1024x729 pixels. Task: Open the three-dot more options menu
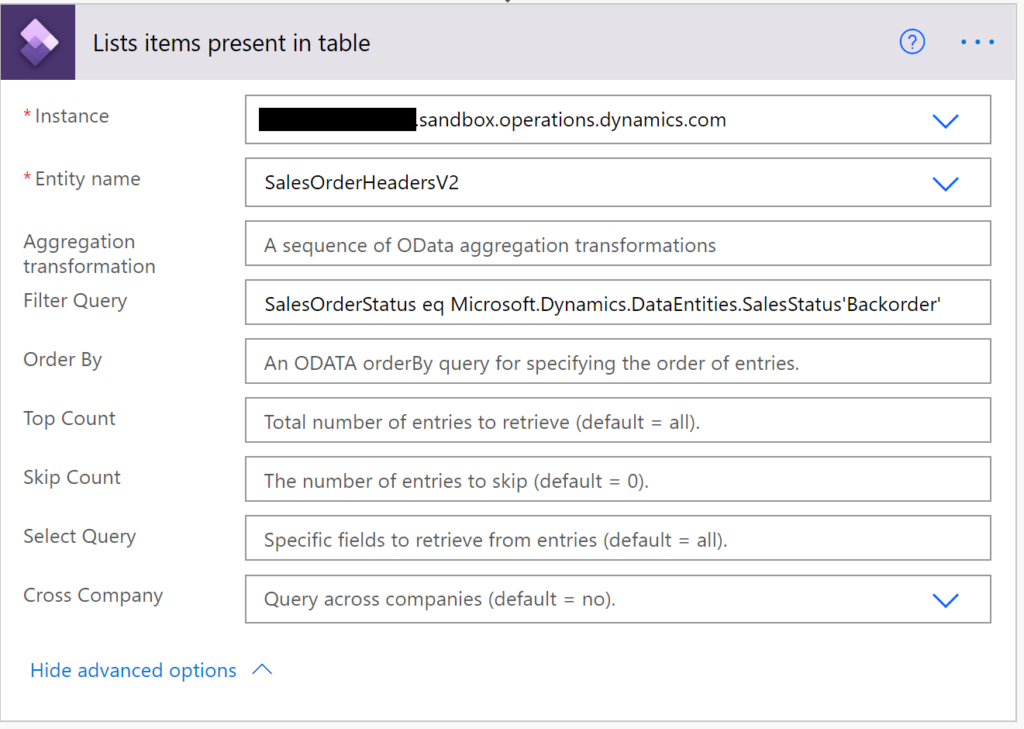pyautogui.click(x=977, y=42)
